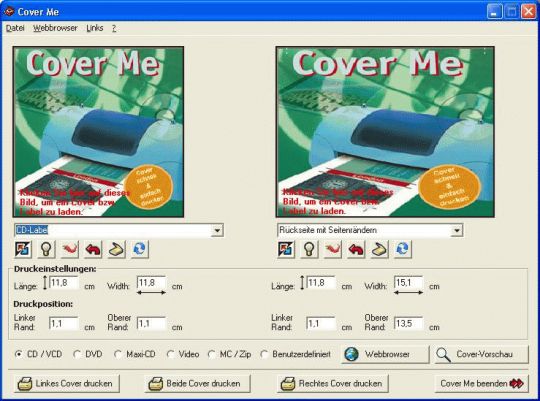Click the light bulb icon under left cover
The height and width of the screenshot is (401, 540).
tap(46, 249)
